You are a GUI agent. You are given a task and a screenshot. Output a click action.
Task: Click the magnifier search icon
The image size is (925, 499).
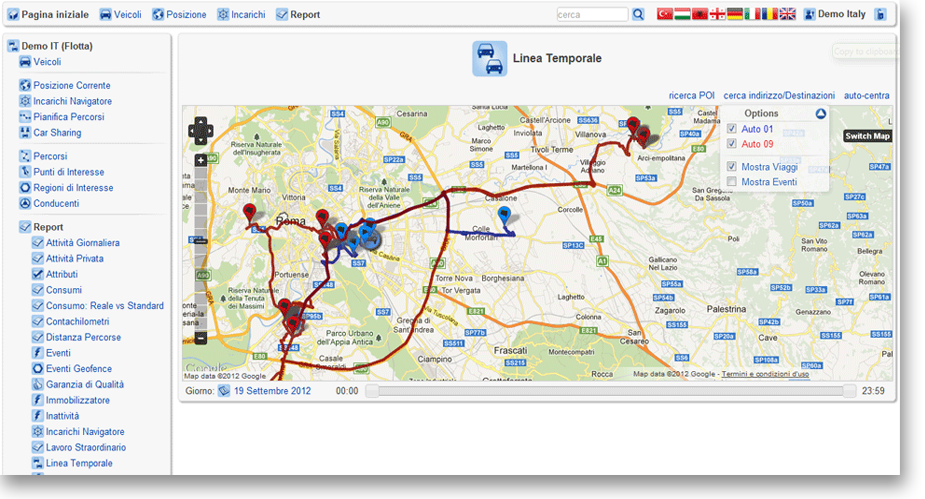[x=638, y=14]
